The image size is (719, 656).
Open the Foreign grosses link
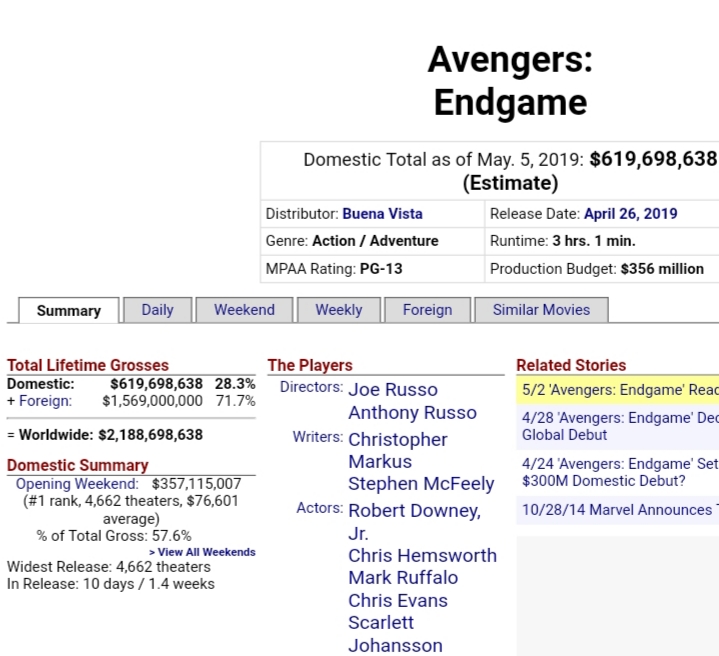(45, 401)
